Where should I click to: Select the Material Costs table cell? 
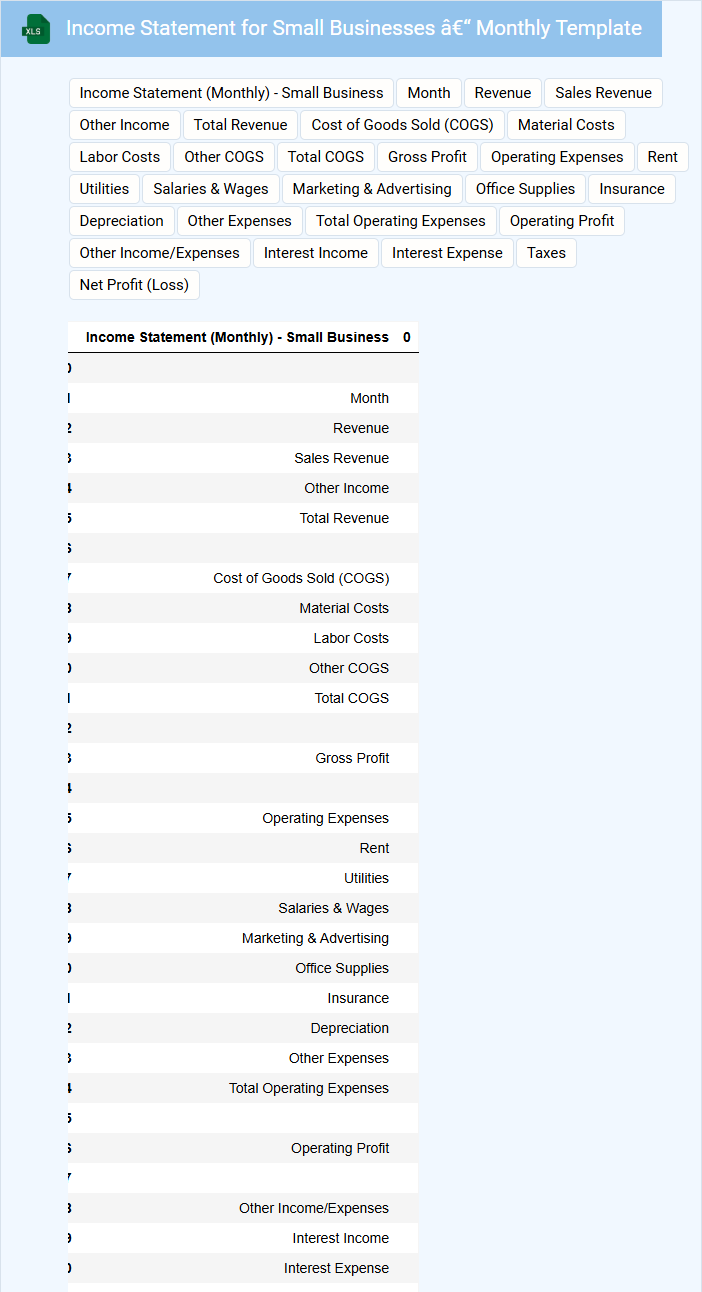point(344,608)
